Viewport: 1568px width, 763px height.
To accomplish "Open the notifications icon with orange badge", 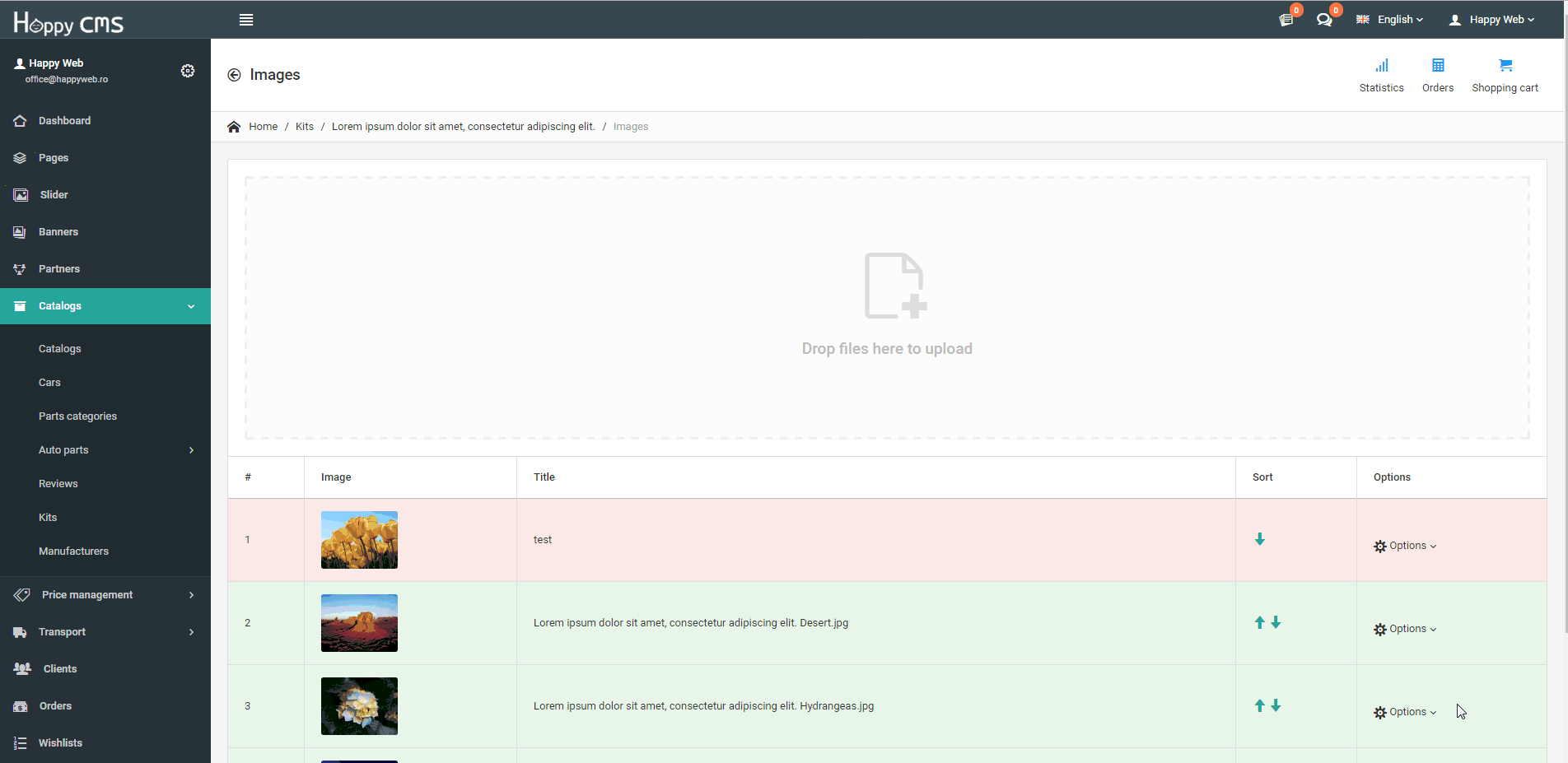I will [1286, 19].
